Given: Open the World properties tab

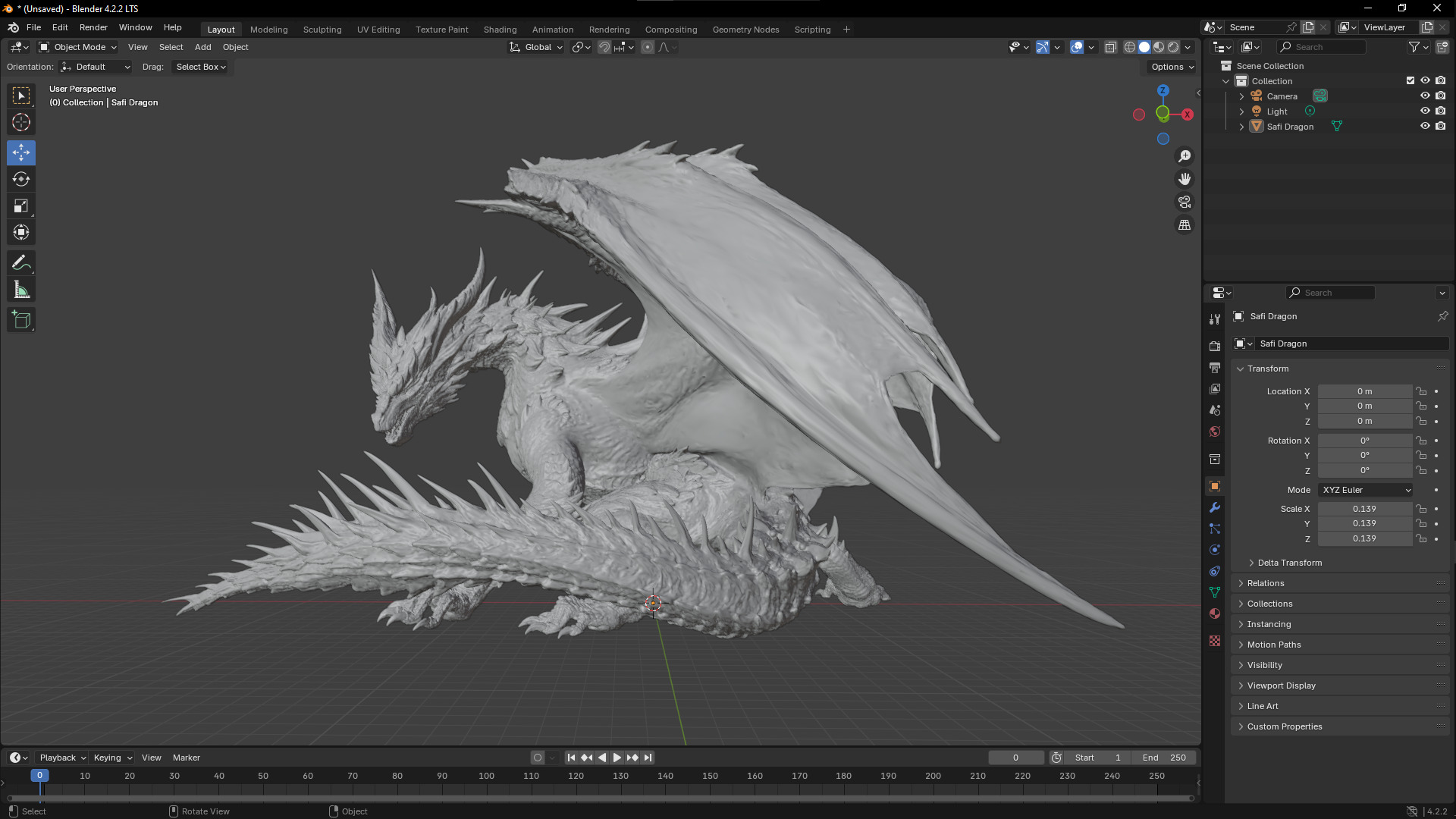Looking at the screenshot, I should (x=1215, y=431).
